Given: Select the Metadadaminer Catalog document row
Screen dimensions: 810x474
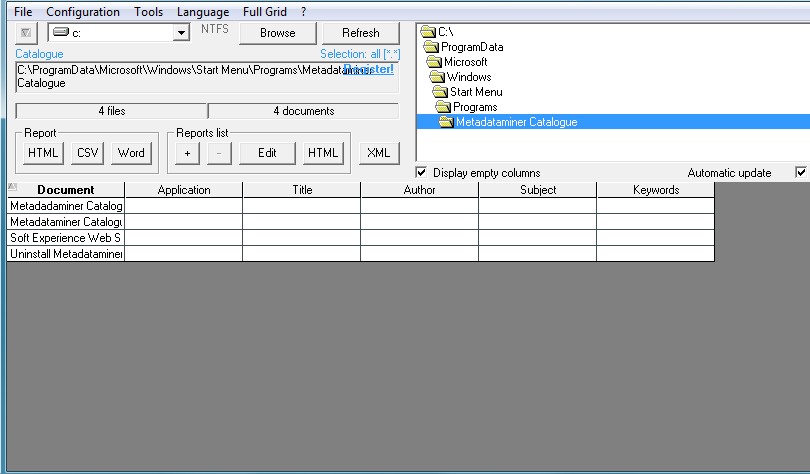Looking at the screenshot, I should tap(66, 206).
